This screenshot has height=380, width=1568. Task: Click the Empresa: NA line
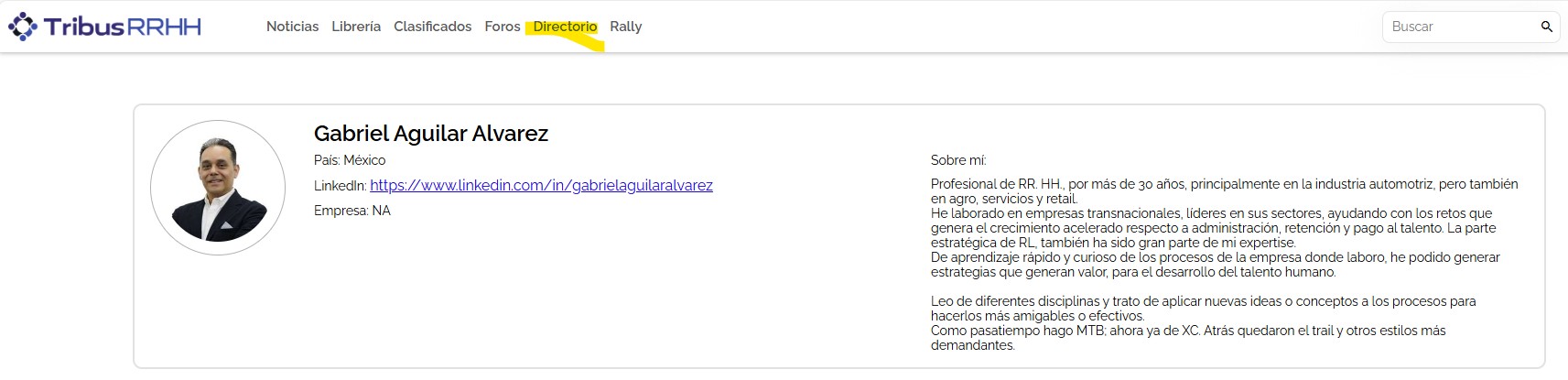(352, 211)
